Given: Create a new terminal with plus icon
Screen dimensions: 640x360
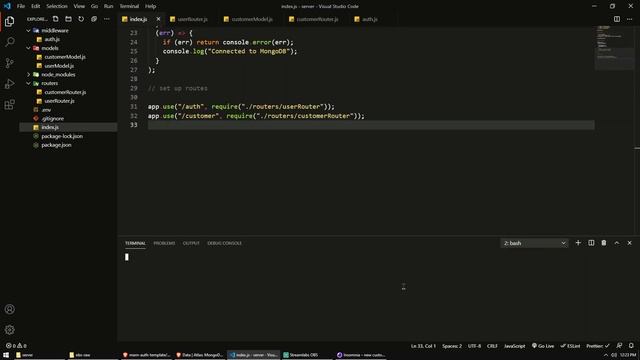Looking at the screenshot, I should point(578,243).
